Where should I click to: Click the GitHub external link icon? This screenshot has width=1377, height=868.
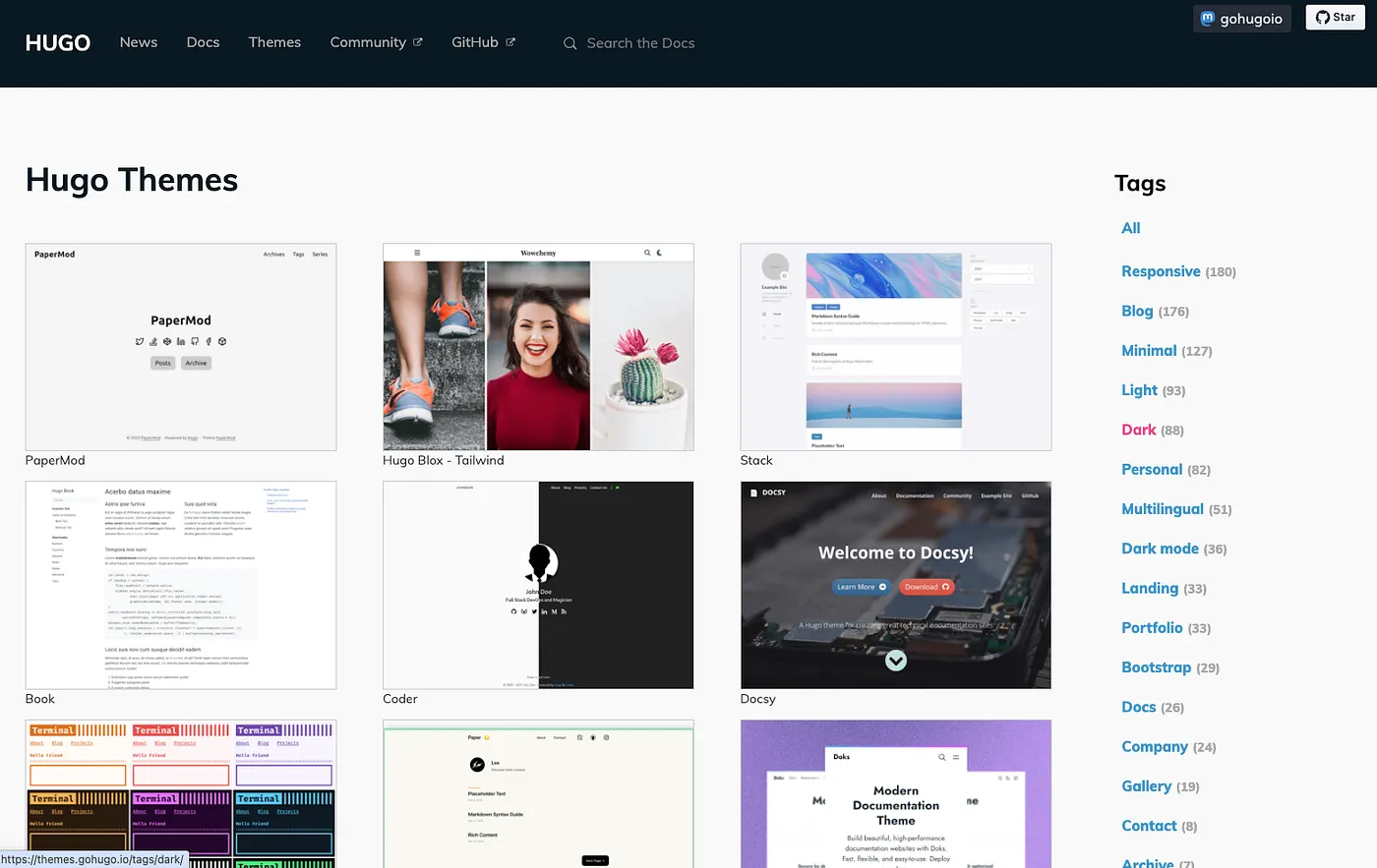tap(510, 42)
